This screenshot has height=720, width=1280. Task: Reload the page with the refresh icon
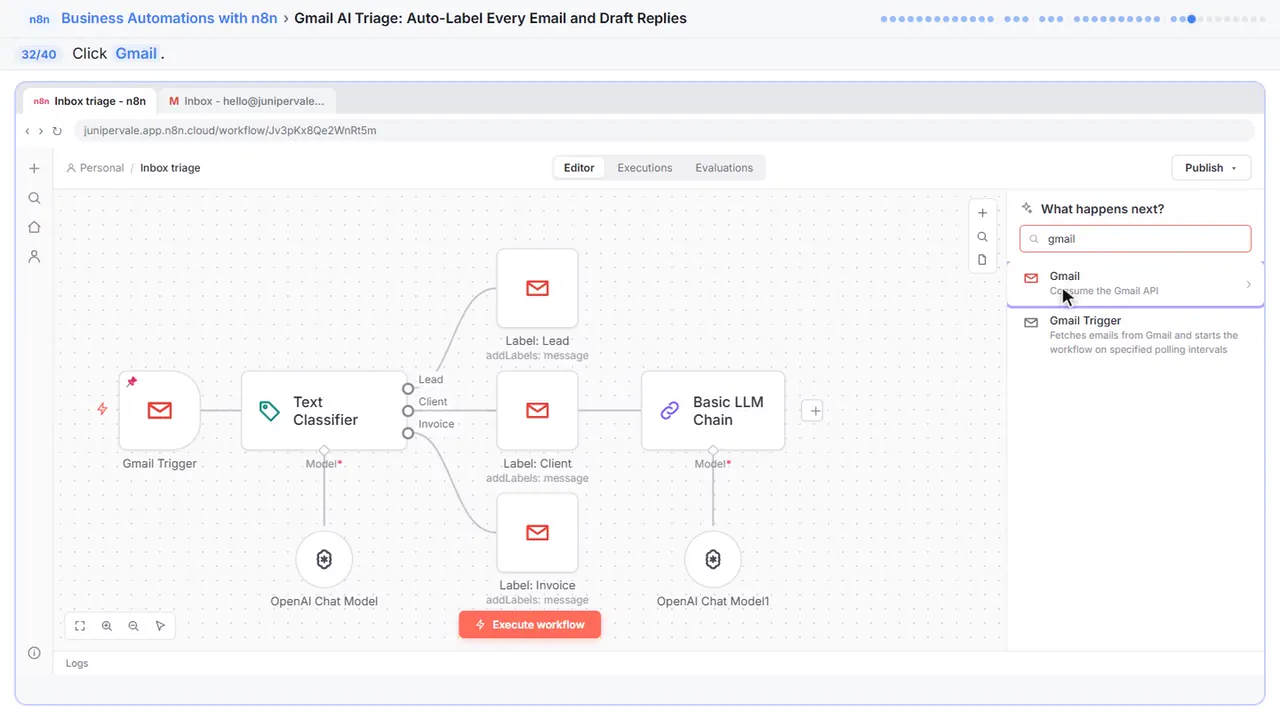[x=57, y=131]
